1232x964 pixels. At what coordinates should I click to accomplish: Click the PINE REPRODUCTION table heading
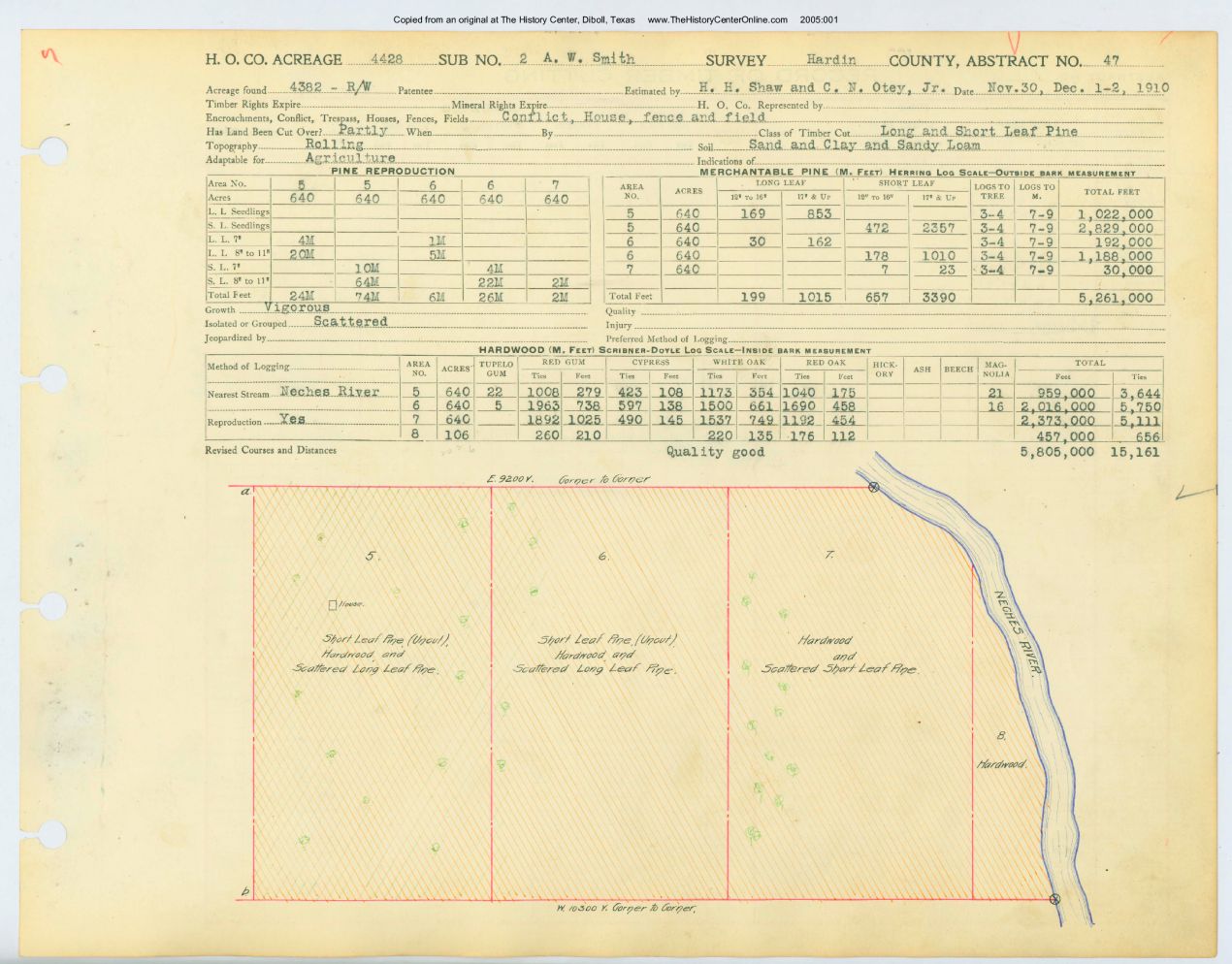point(393,172)
